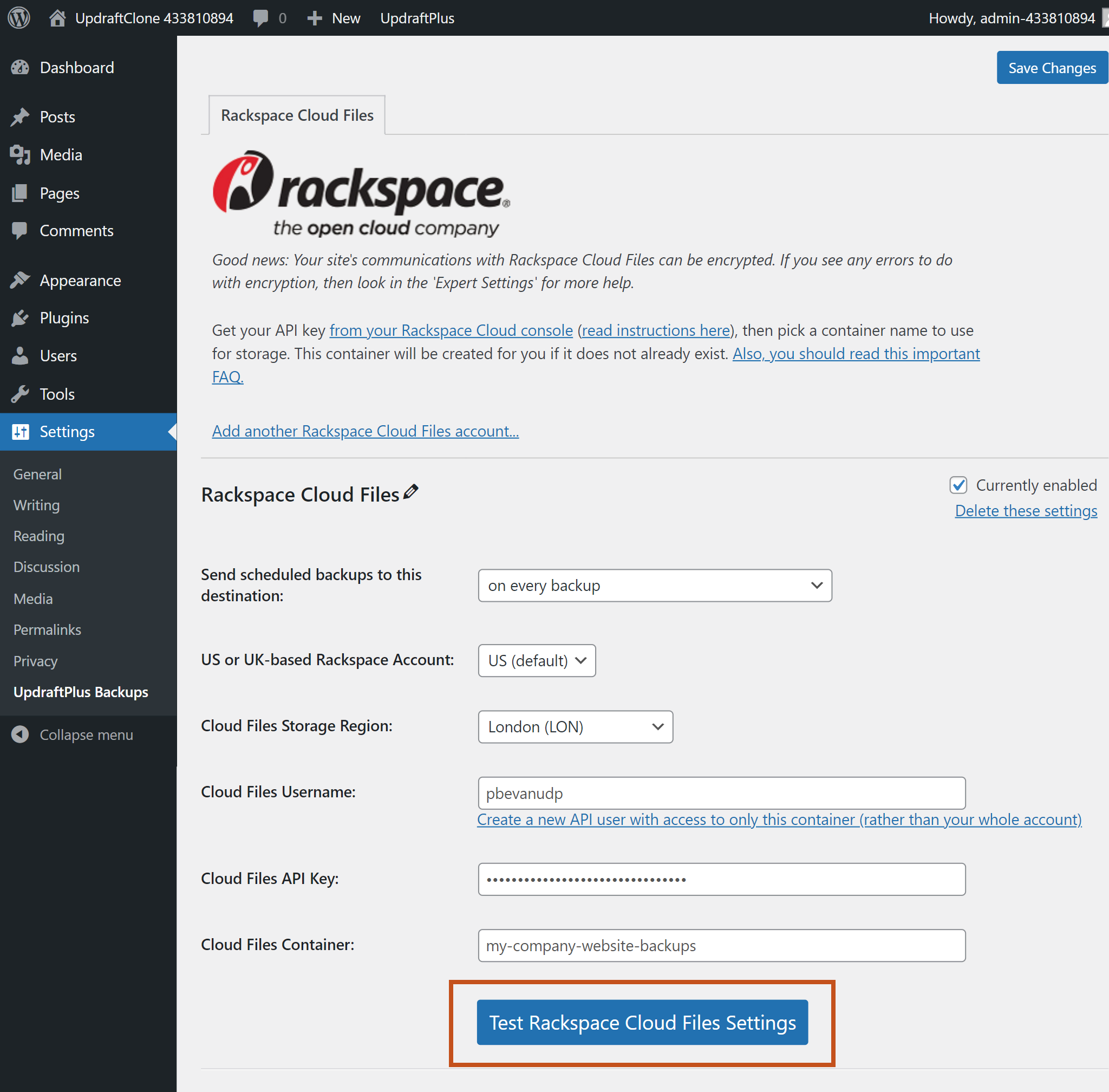Click the WordPress logo in the top bar
This screenshot has height=1092, width=1109.
[x=19, y=17]
